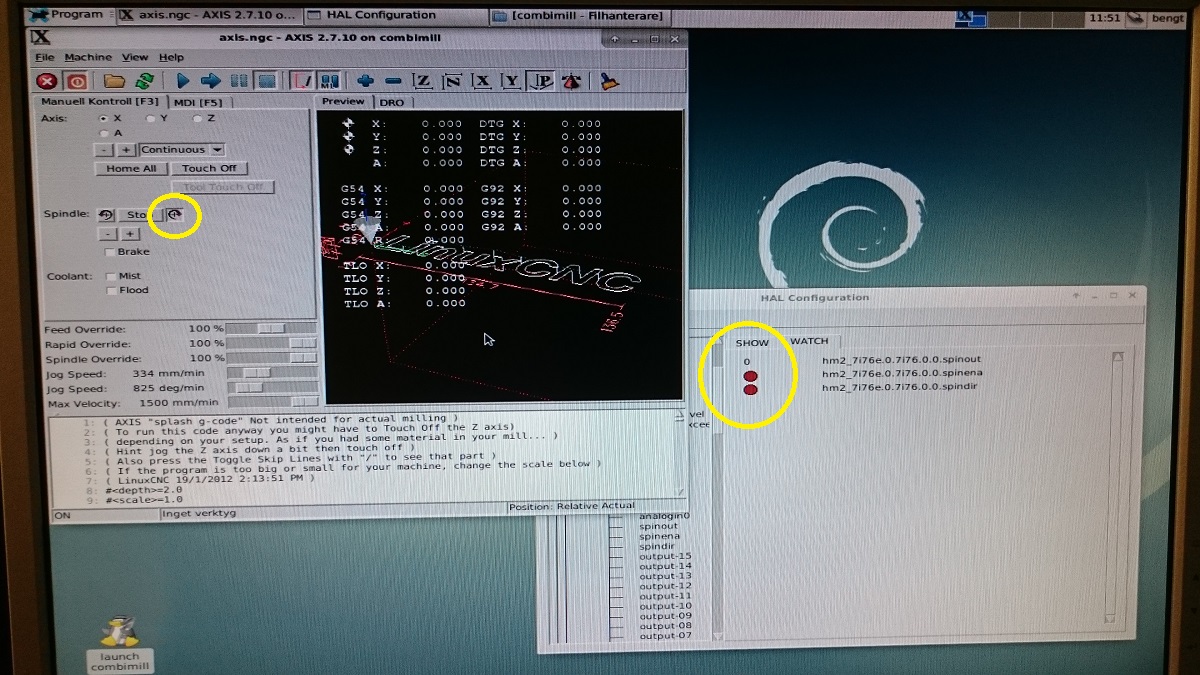Switch to P perspective view icon
The height and width of the screenshot is (675, 1200).
tap(541, 81)
